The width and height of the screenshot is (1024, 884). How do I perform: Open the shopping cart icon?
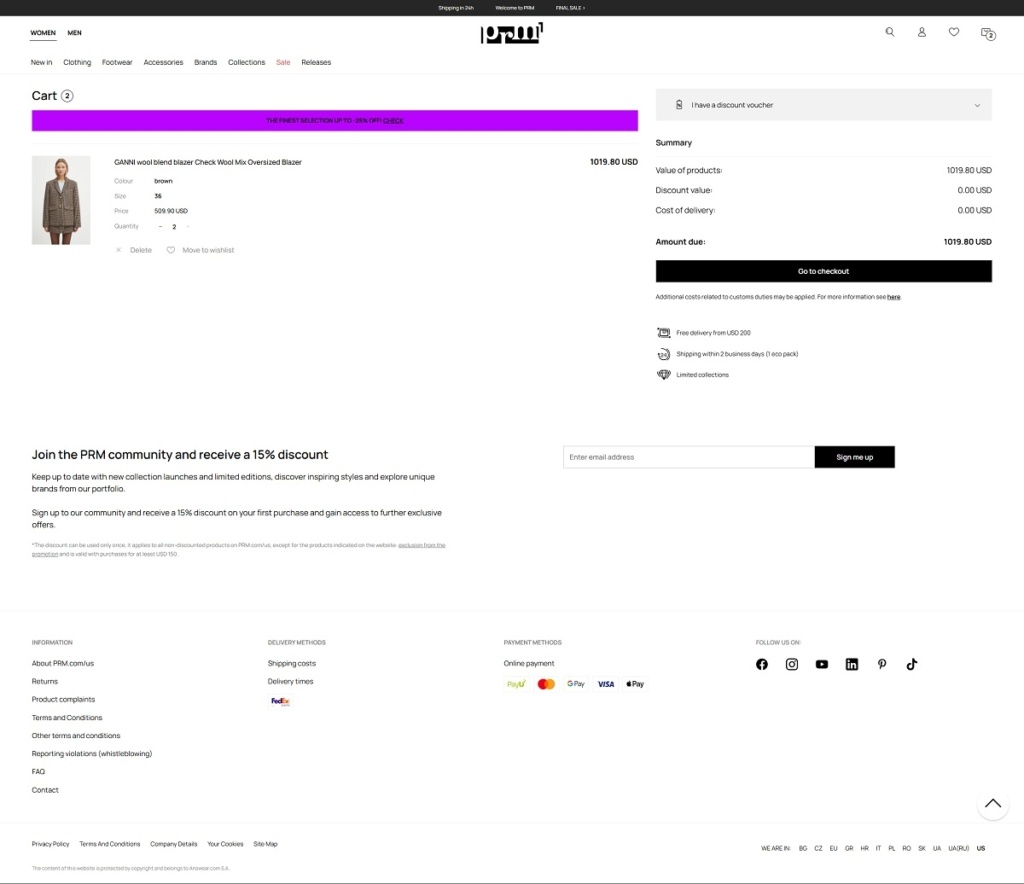[987, 33]
